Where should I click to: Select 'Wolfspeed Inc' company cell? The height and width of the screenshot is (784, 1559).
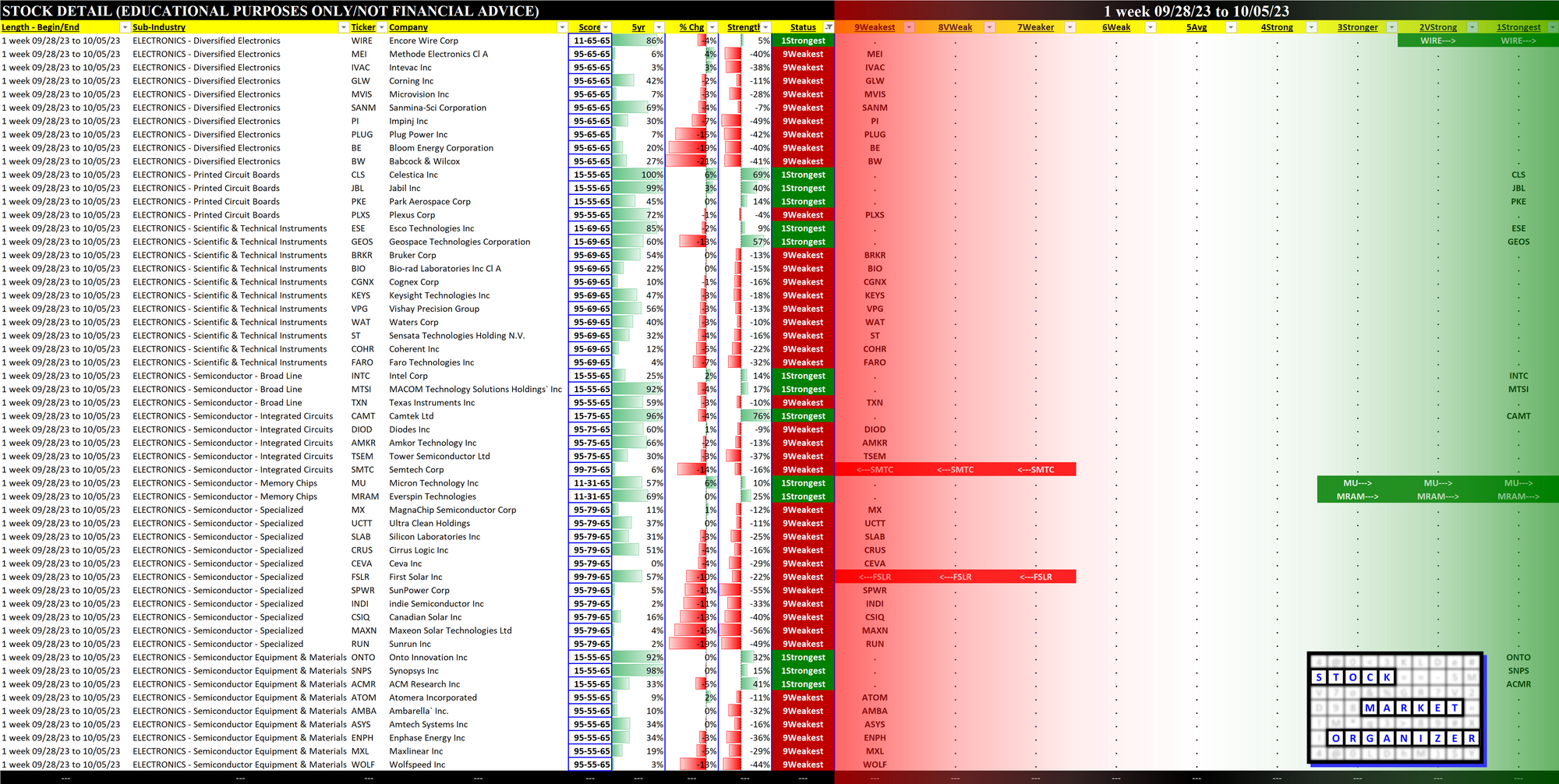pos(417,765)
